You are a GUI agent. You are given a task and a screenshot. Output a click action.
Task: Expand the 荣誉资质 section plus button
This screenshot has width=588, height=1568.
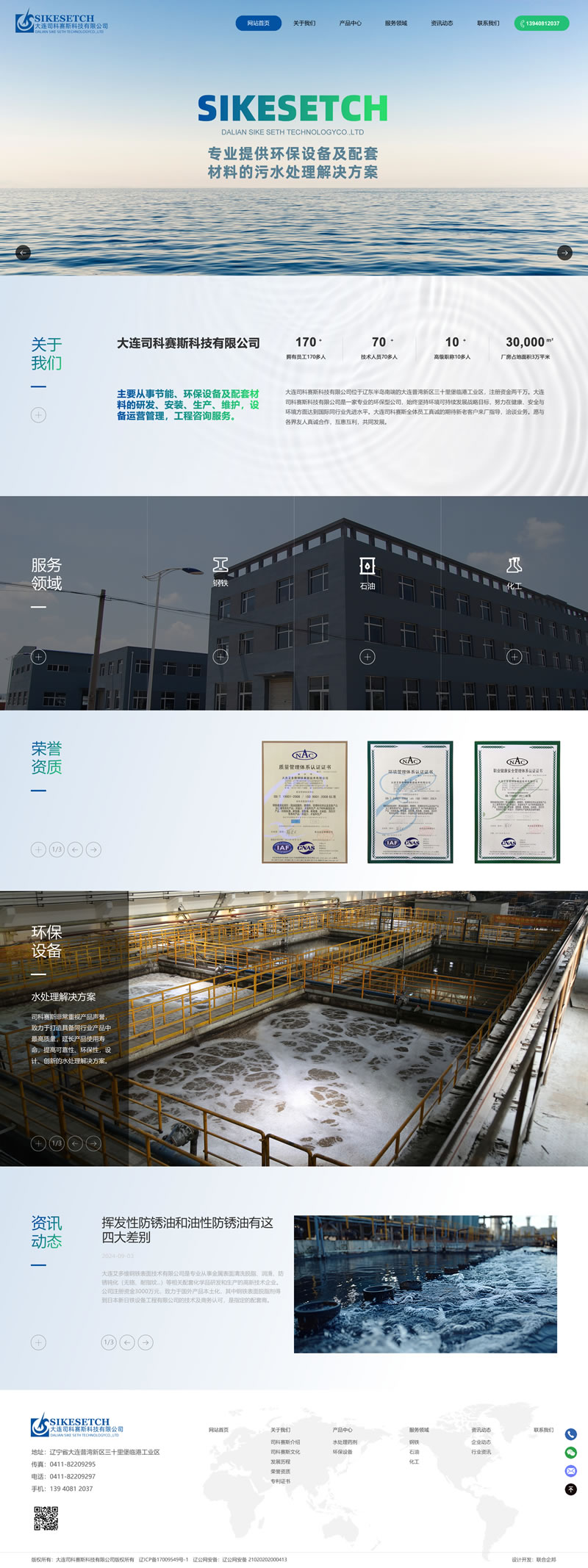point(38,849)
